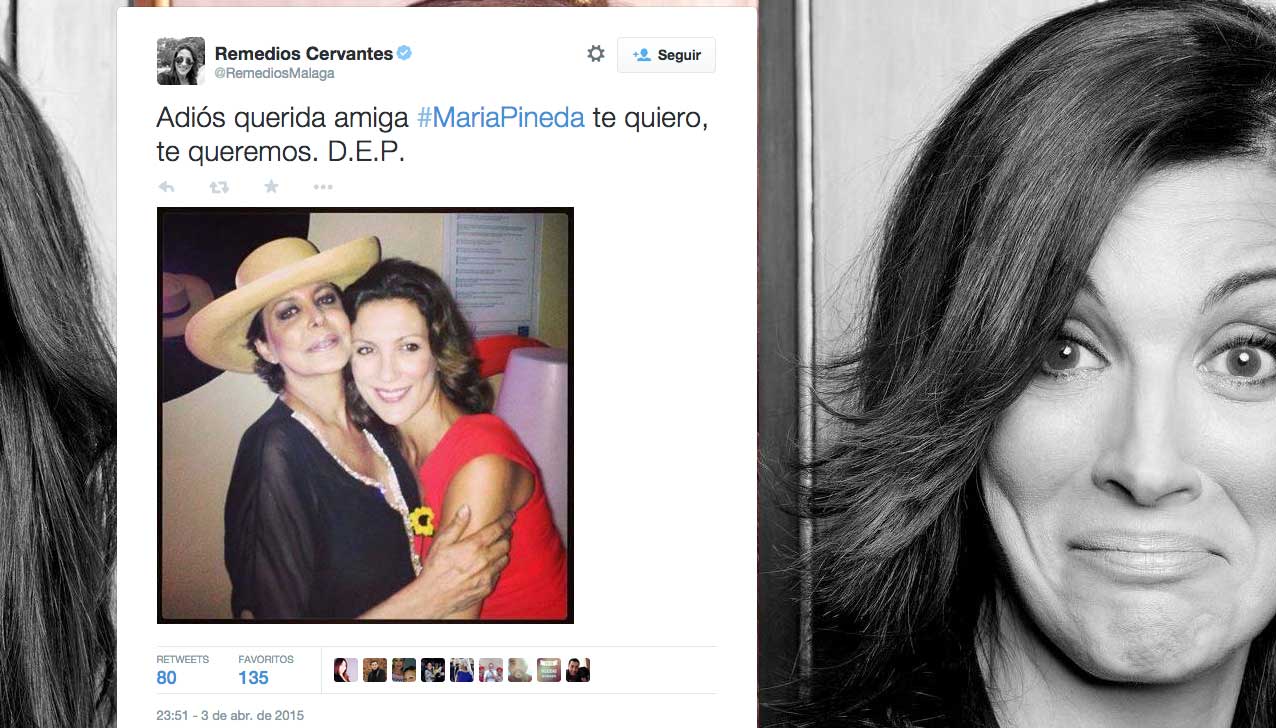The width and height of the screenshot is (1276, 728).
Task: Open the first avatar in the favoriters row
Action: pyautogui.click(x=346, y=670)
